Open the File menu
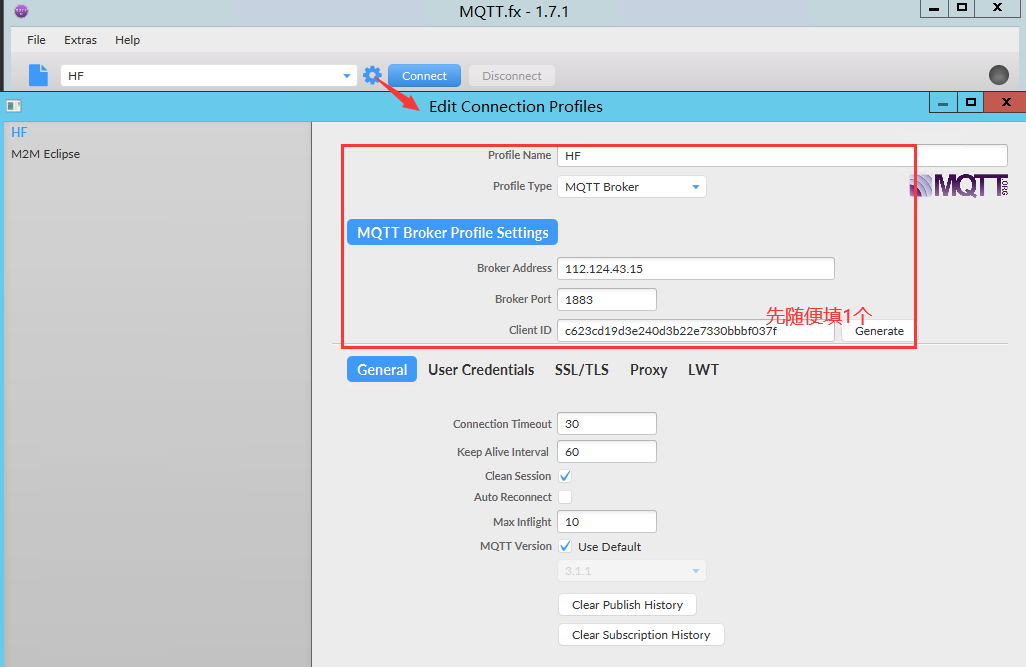Viewport: 1026px width, 667px height. 36,40
